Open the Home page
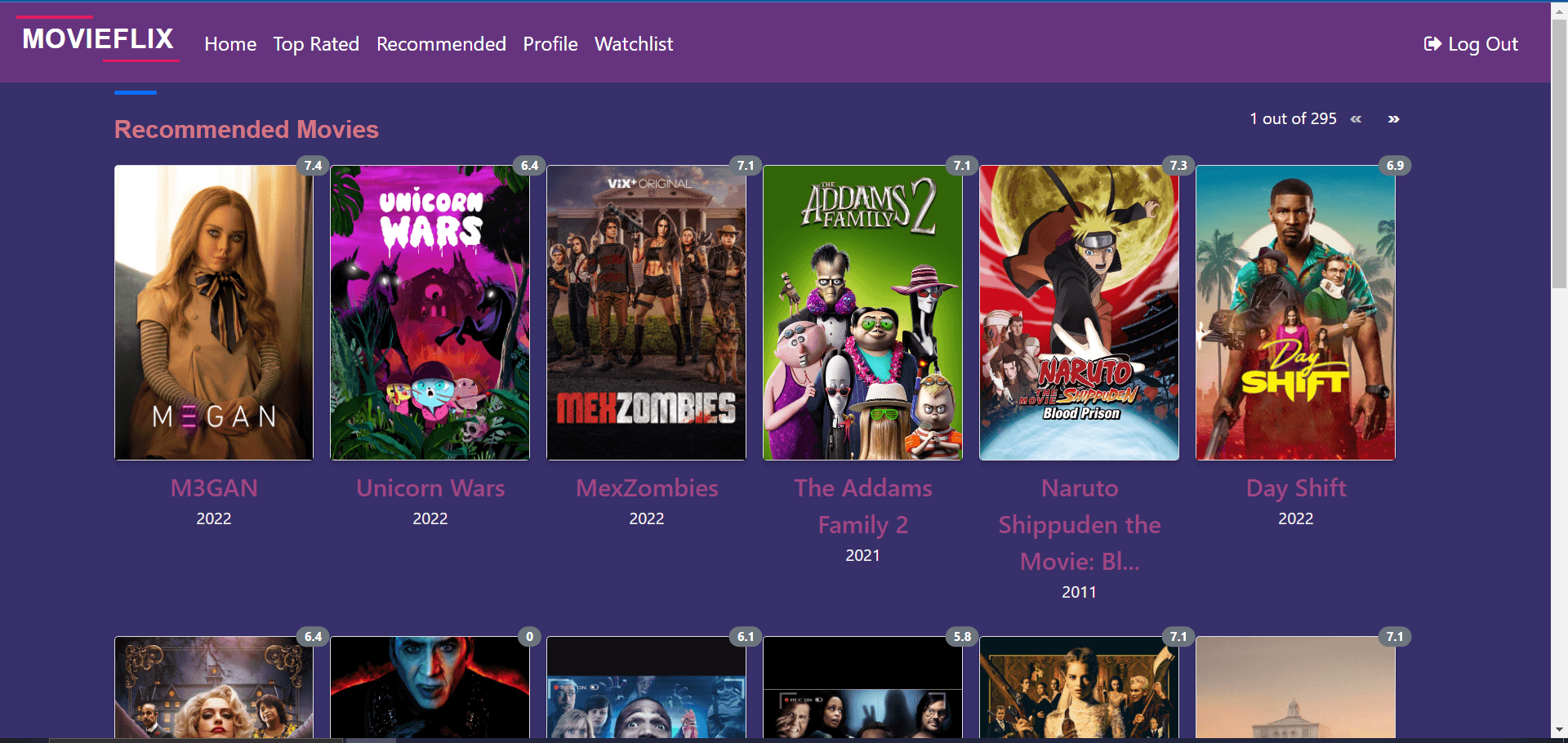 pyautogui.click(x=230, y=44)
